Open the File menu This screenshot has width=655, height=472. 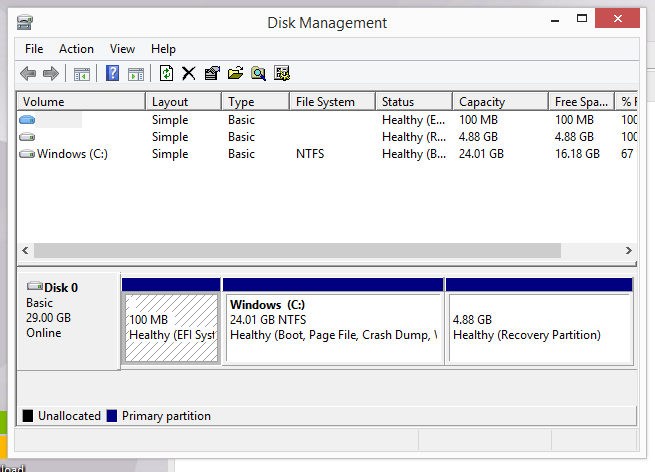click(x=34, y=48)
